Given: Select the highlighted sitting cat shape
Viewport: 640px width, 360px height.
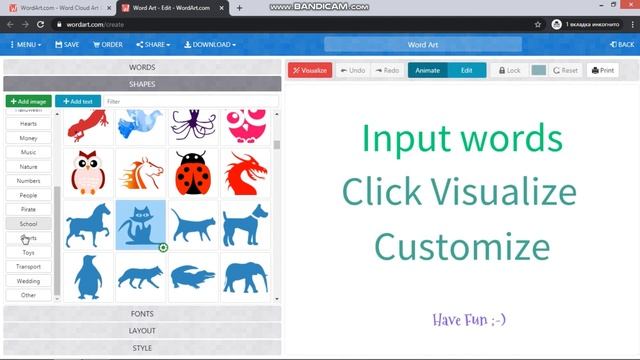Looking at the screenshot, I should 140,225.
